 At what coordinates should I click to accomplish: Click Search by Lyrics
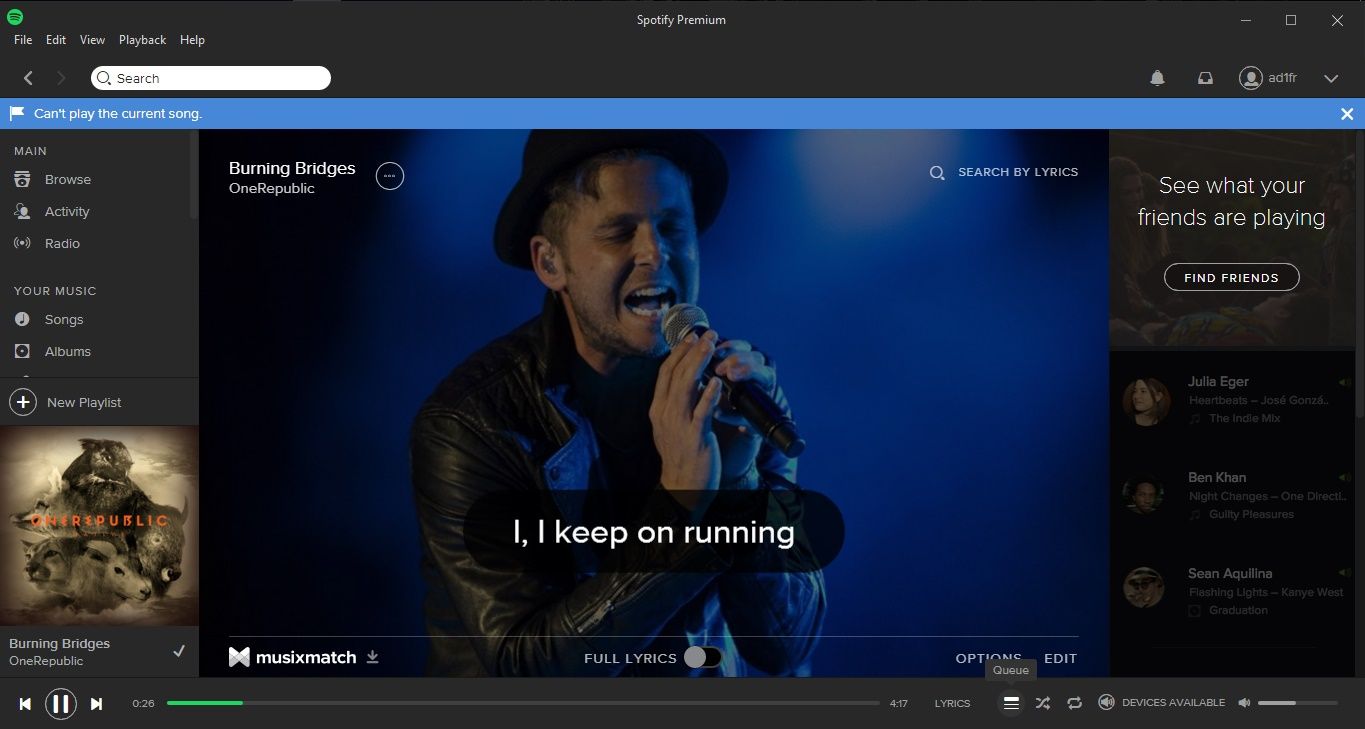click(1005, 172)
